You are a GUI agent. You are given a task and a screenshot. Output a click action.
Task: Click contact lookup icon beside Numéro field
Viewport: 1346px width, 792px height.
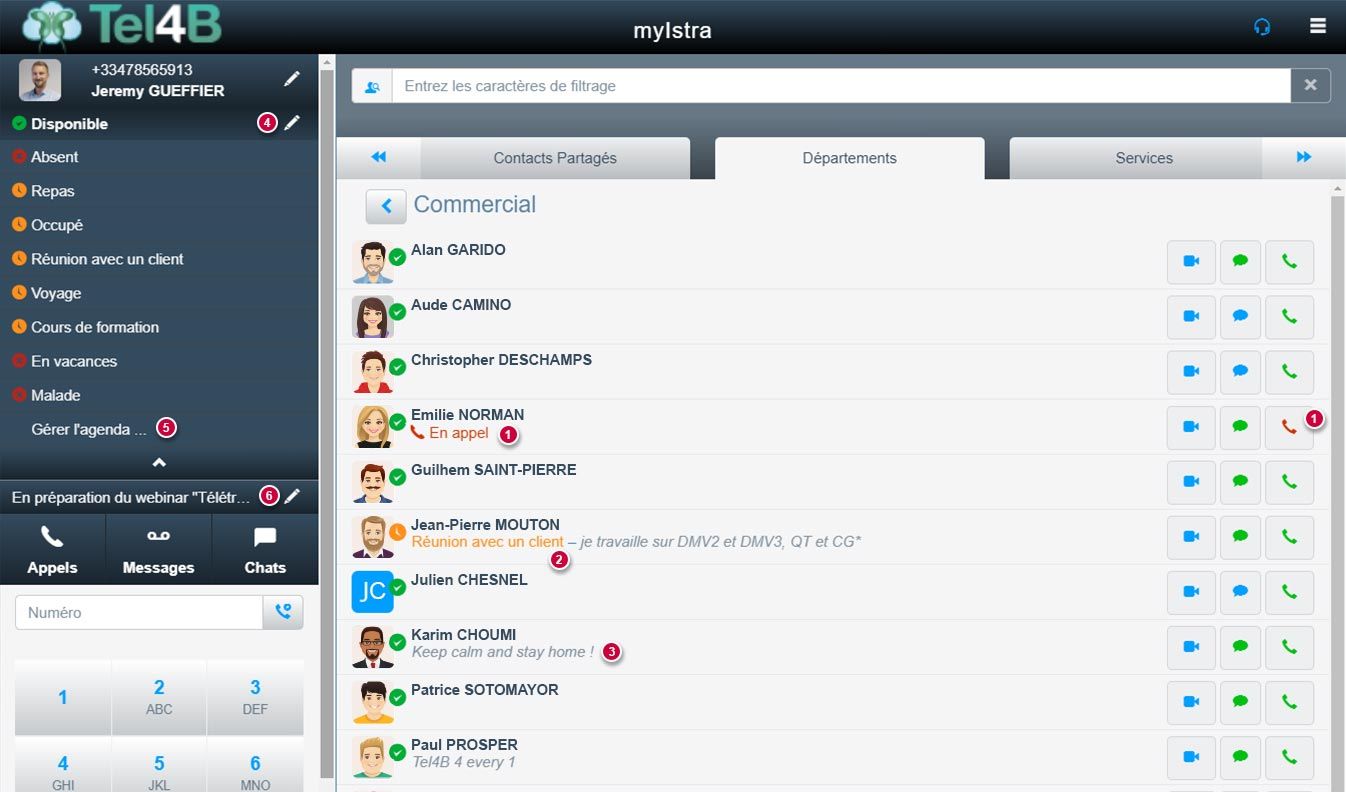(283, 612)
